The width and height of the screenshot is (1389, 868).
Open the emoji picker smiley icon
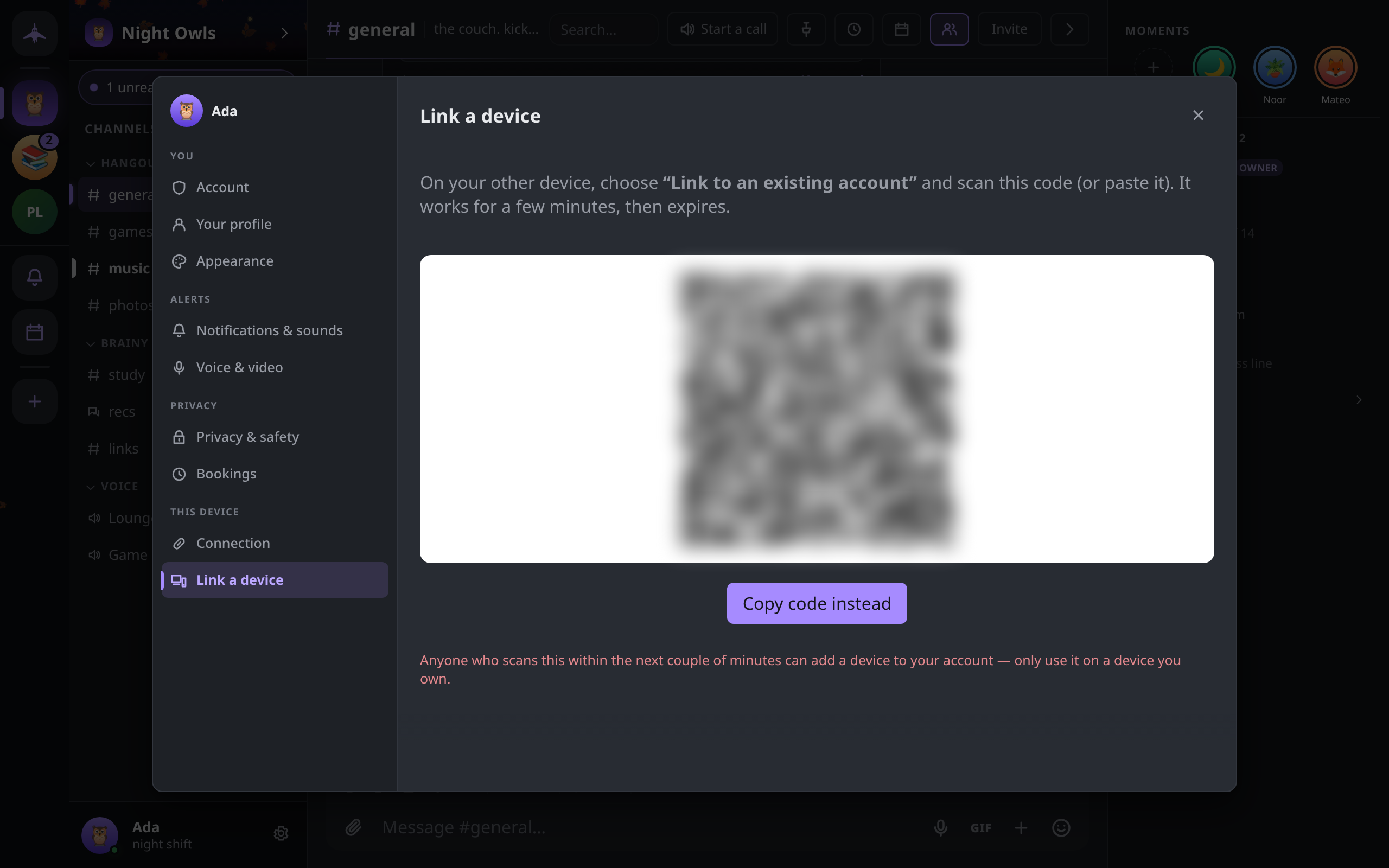[1061, 828]
